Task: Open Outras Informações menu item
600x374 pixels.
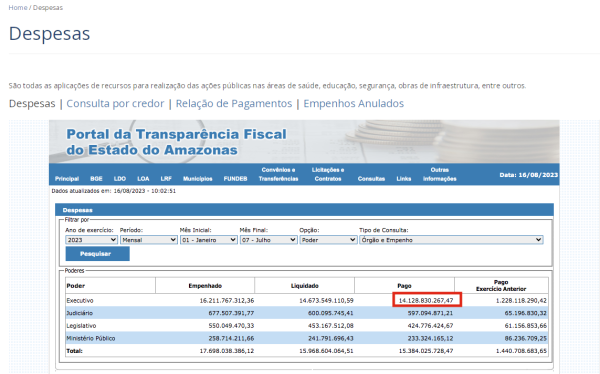Action: click(x=440, y=174)
